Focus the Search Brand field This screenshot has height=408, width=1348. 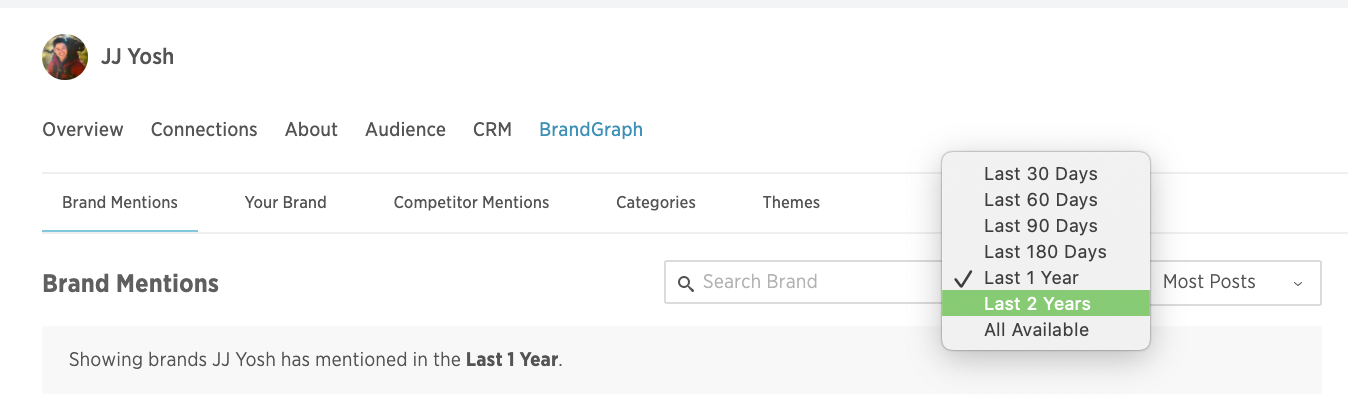point(803,283)
